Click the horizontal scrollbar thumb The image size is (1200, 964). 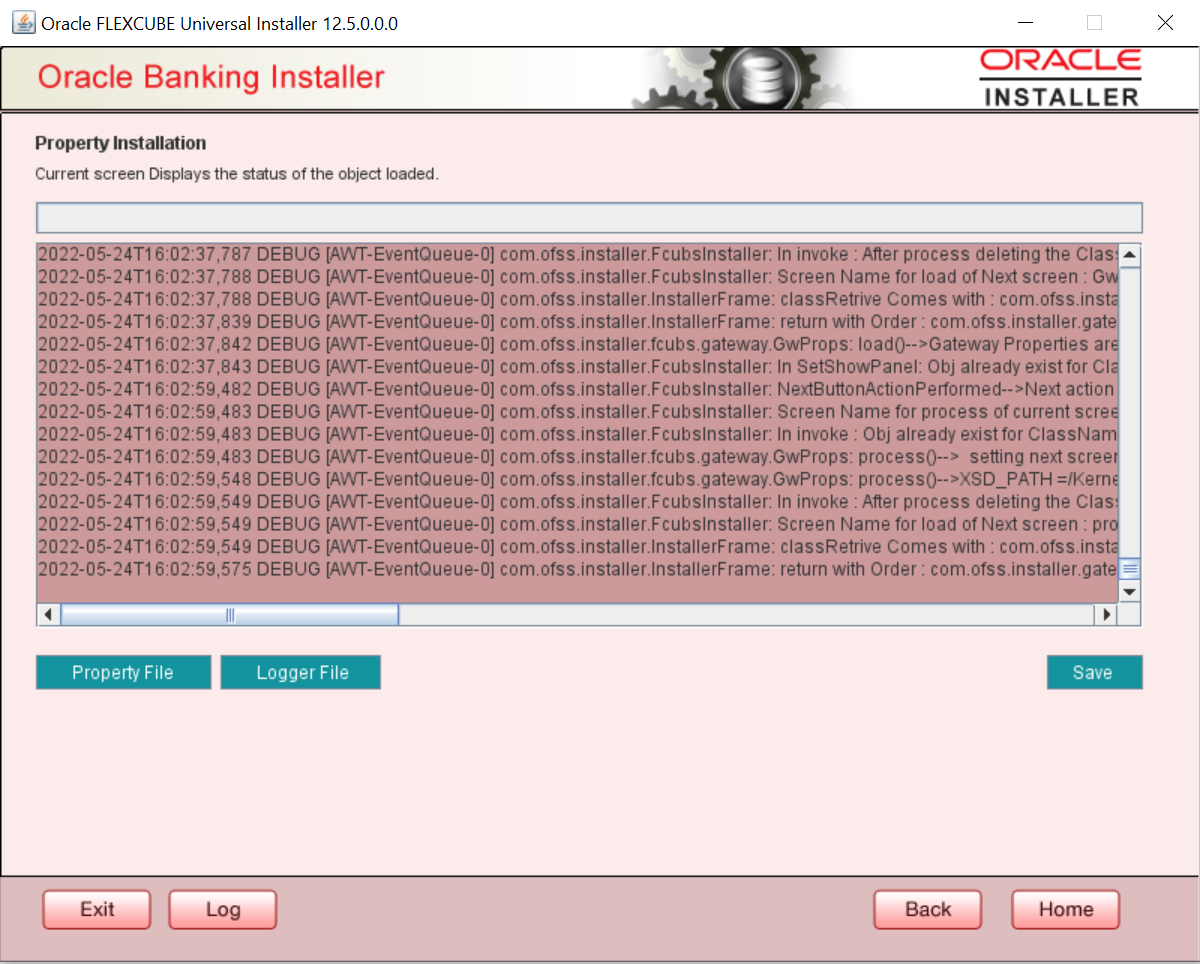click(x=230, y=615)
